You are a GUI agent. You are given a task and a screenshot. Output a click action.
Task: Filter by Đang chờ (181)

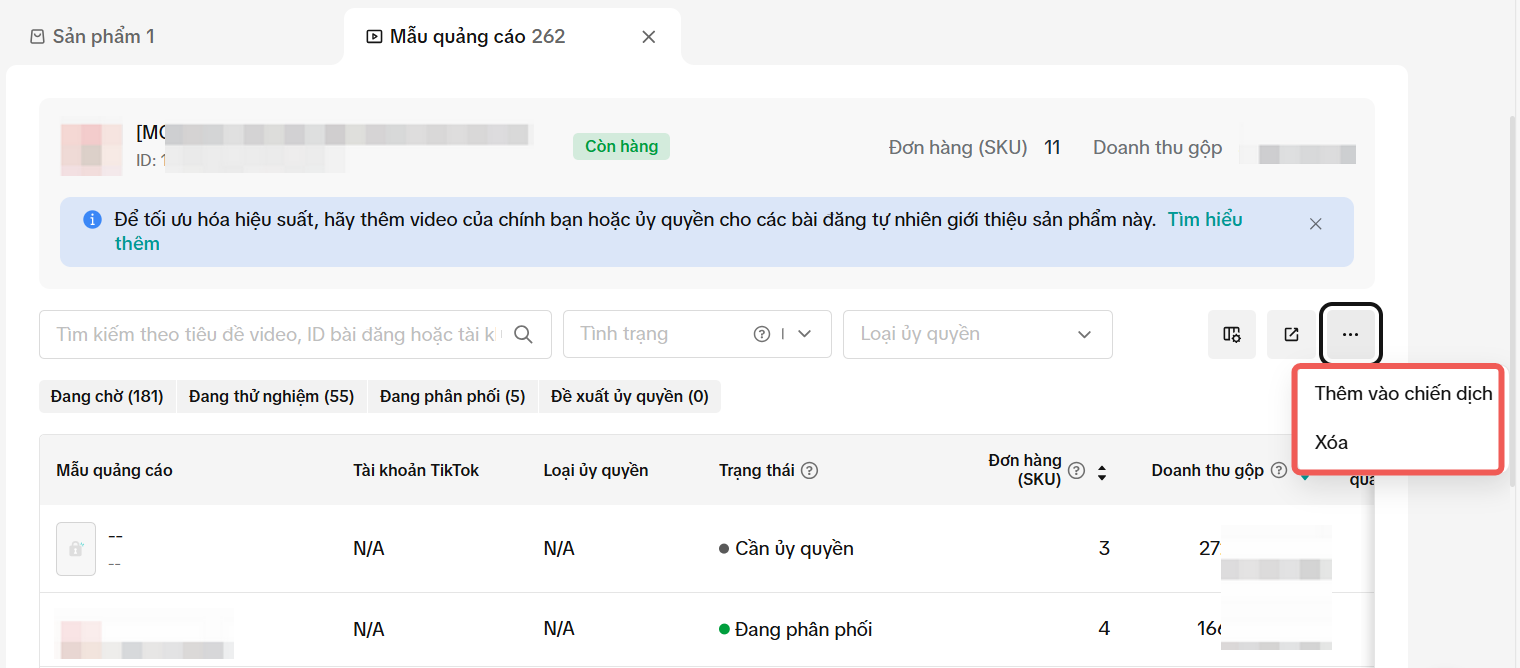(107, 396)
